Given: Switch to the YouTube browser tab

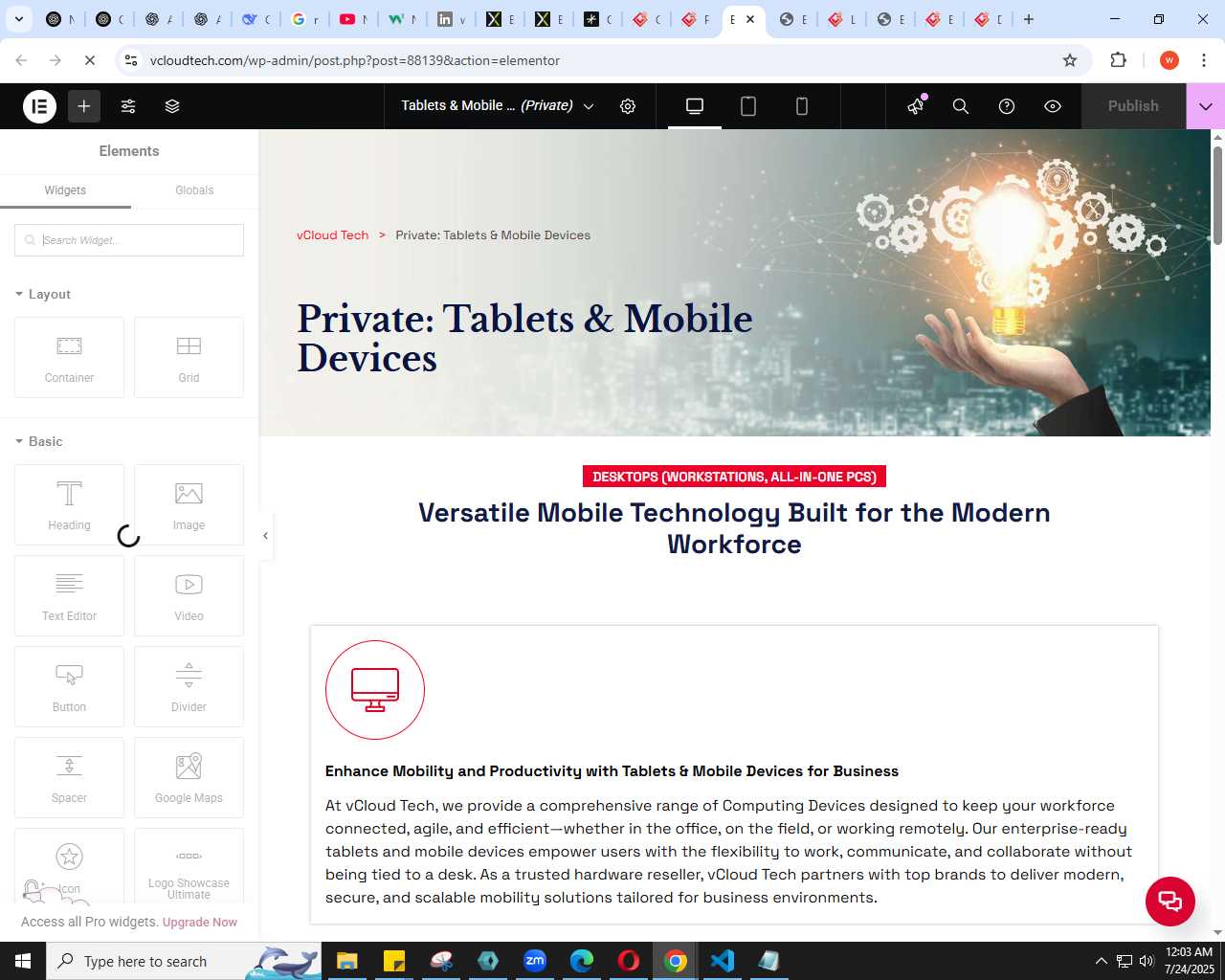Looking at the screenshot, I should 352,19.
